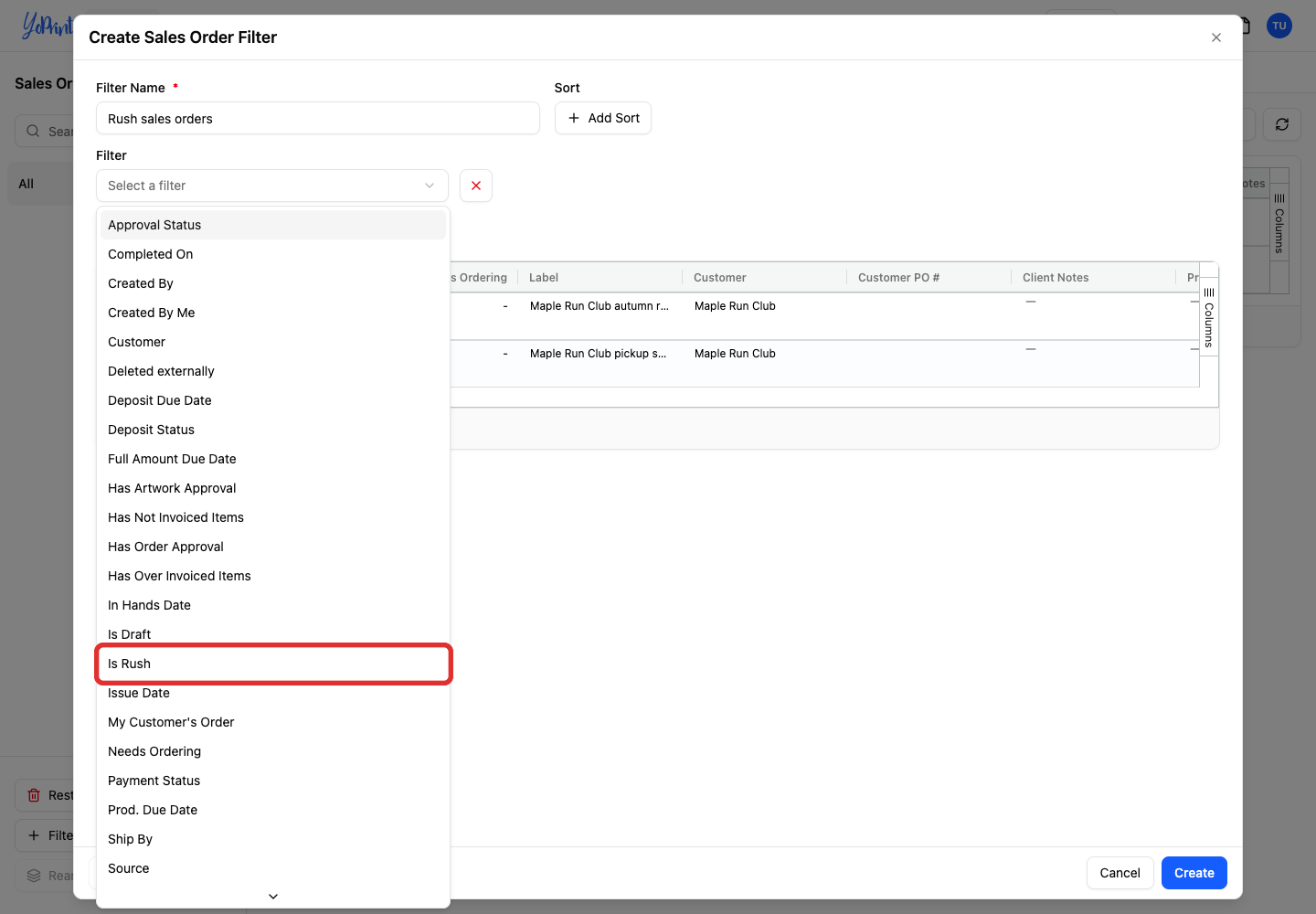
Task: Select Created By filter option
Action: point(273,283)
